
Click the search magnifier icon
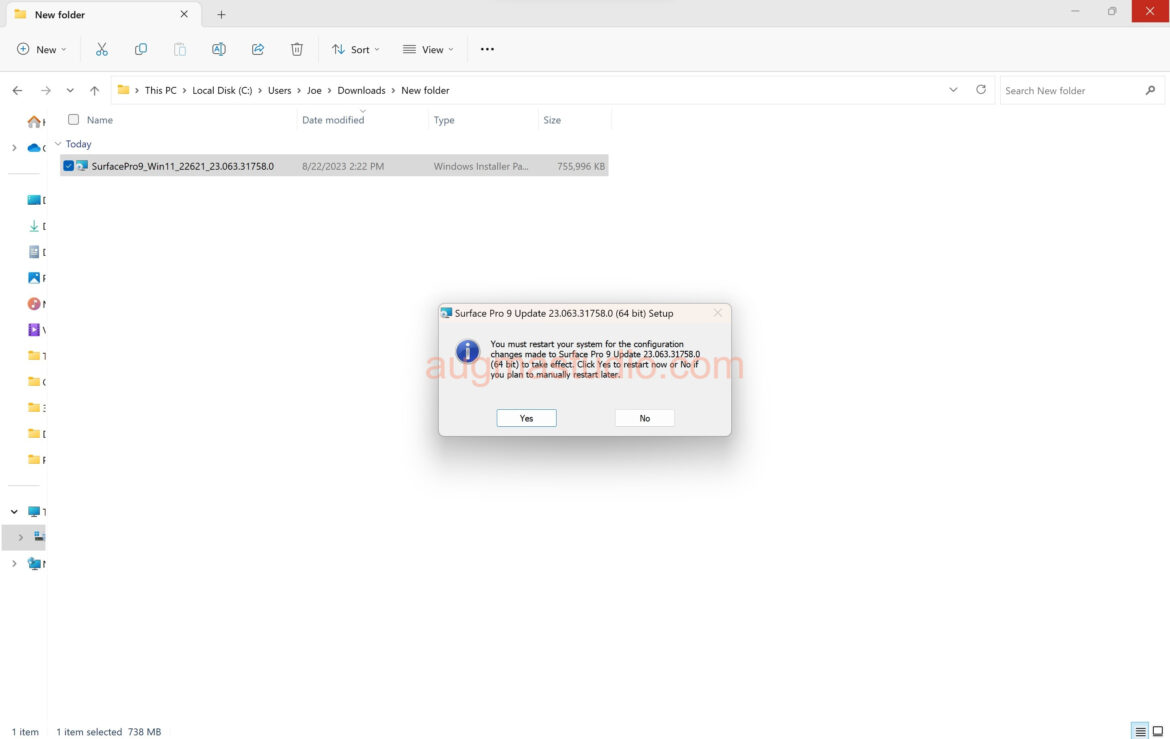click(1151, 90)
